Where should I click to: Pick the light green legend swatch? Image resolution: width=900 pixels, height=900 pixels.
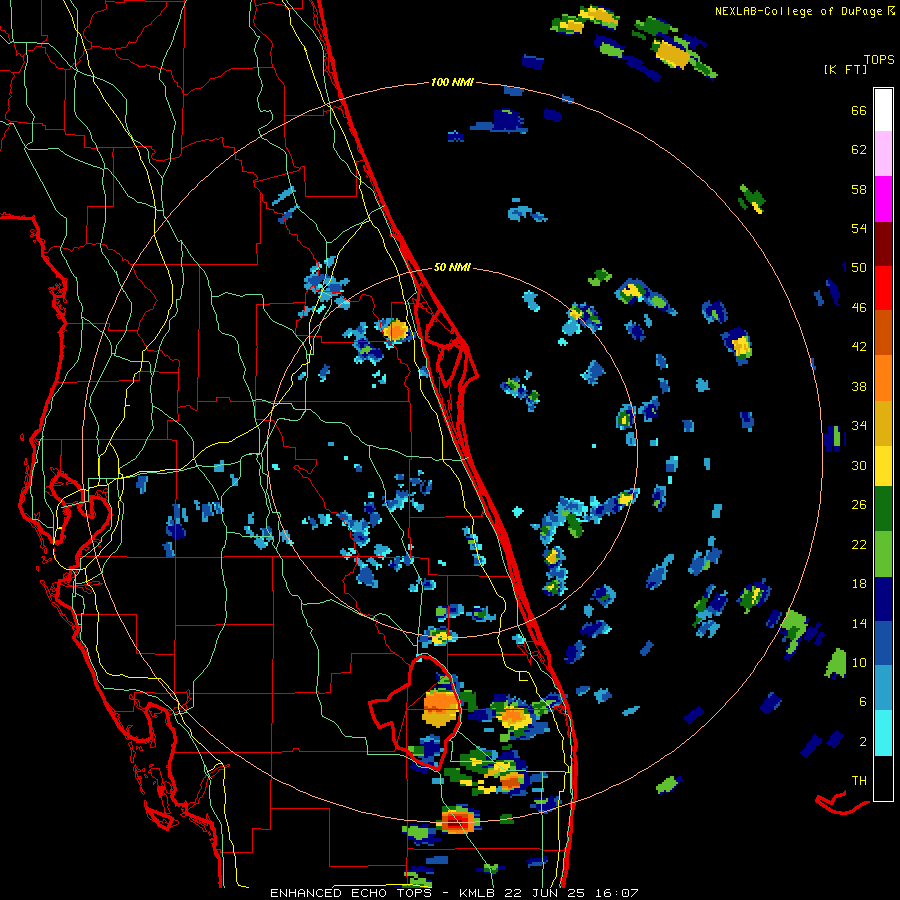click(883, 553)
